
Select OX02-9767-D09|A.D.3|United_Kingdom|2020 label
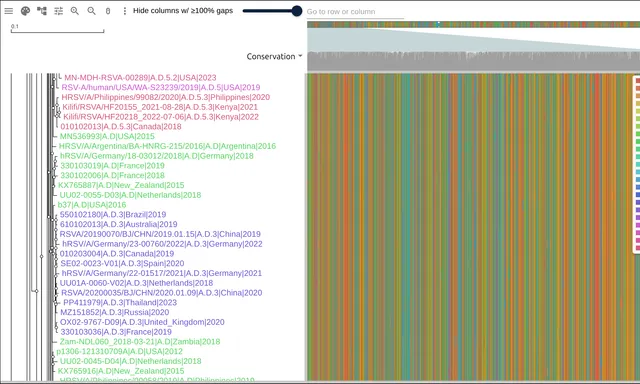pos(142,322)
